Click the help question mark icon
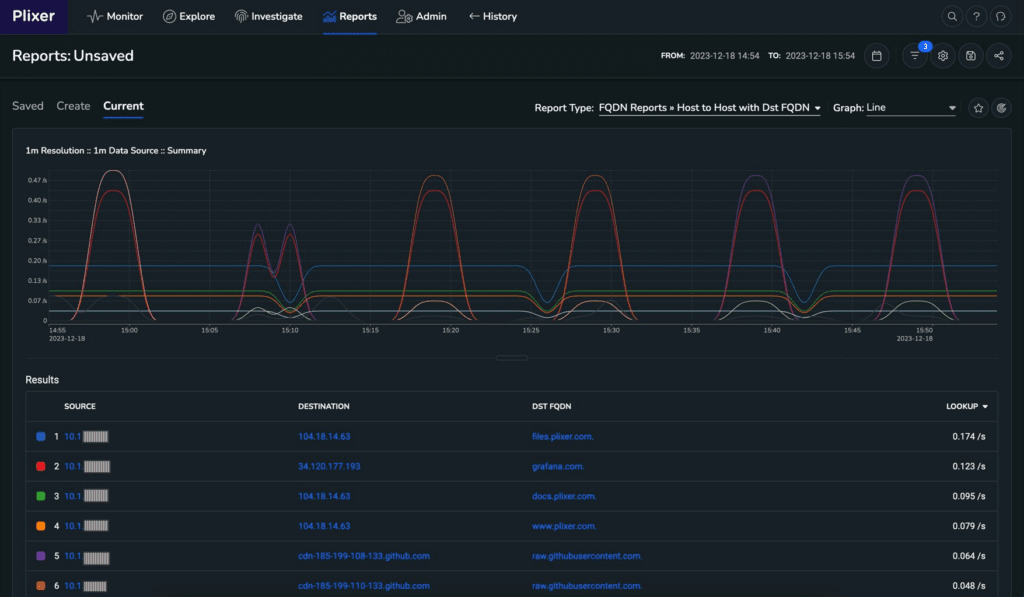Image resolution: width=1024 pixels, height=597 pixels. [x=975, y=16]
